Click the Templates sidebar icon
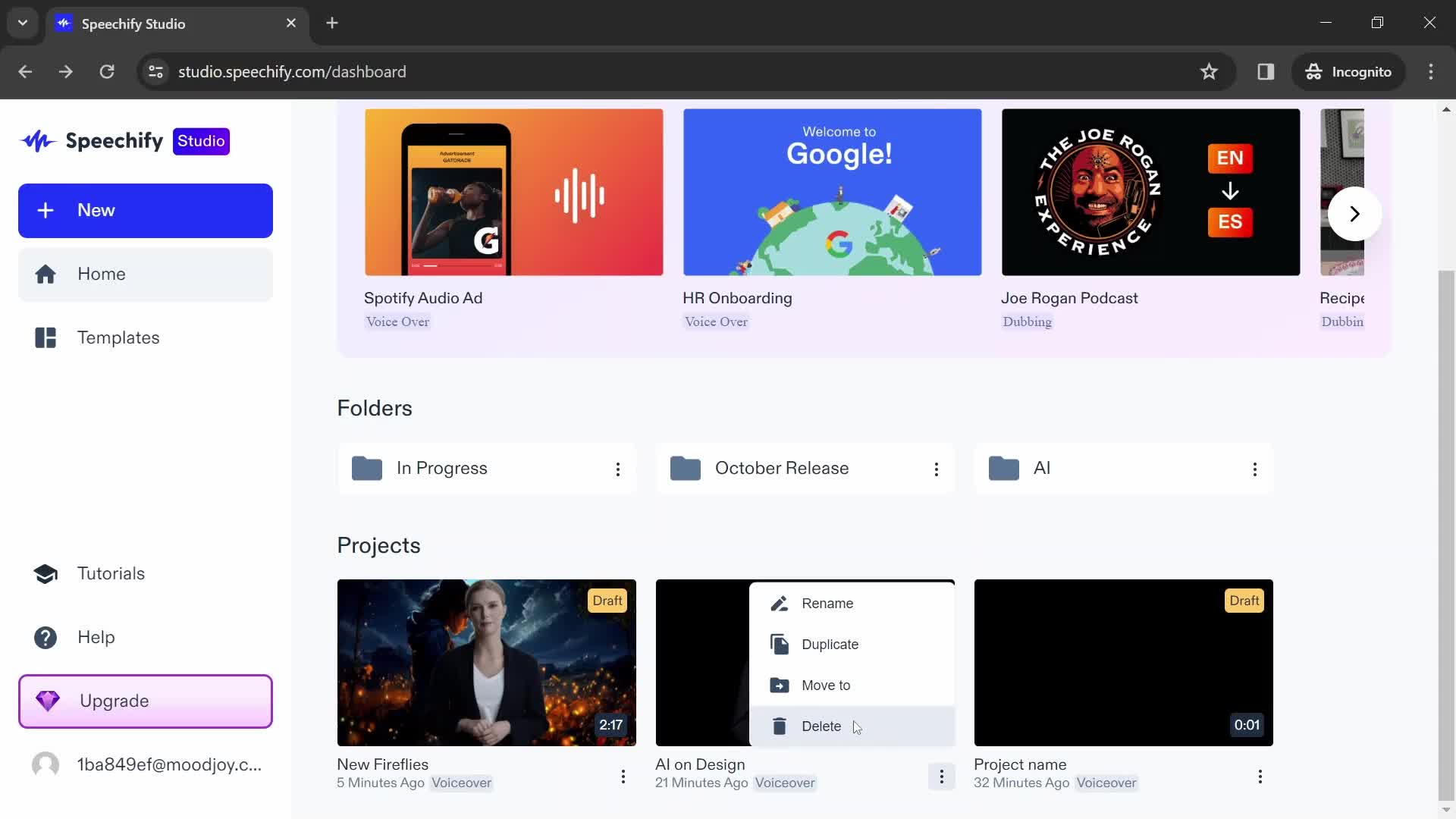The image size is (1456, 819). (x=46, y=337)
